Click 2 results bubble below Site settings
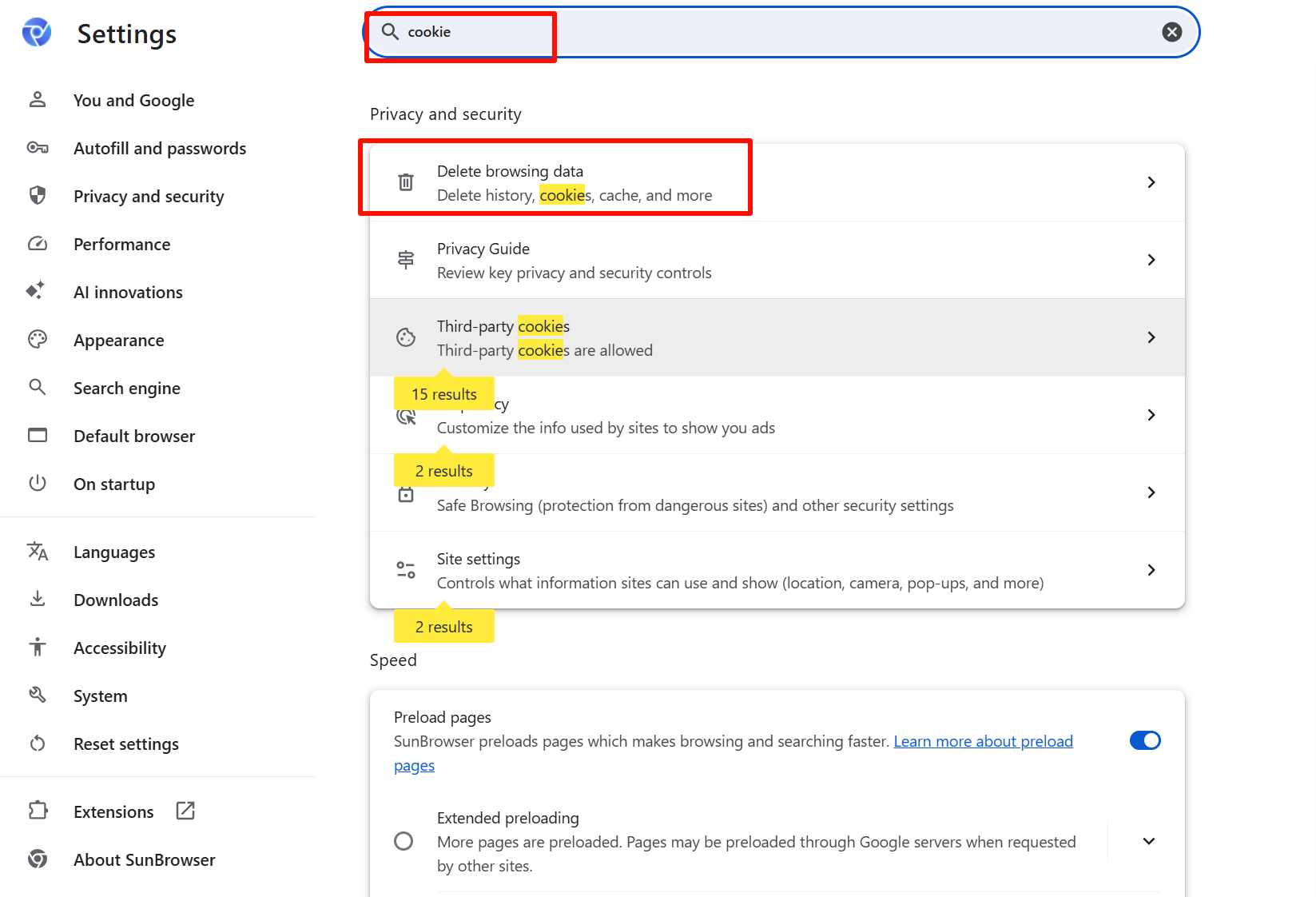This screenshot has height=897, width=1316. (x=444, y=627)
